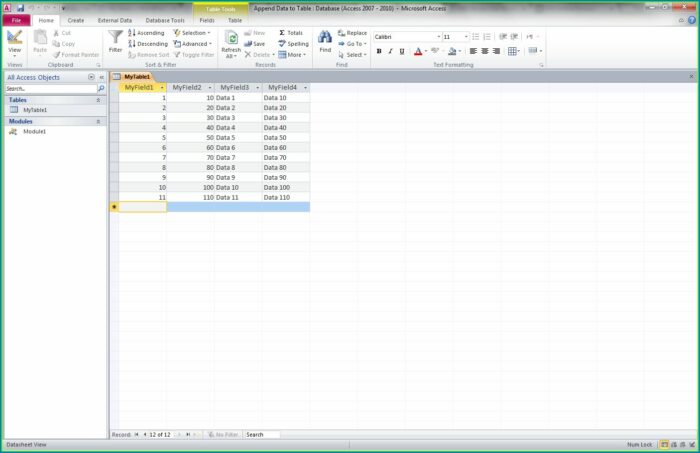
Task: Switch to the External Data tab
Action: (115, 20)
